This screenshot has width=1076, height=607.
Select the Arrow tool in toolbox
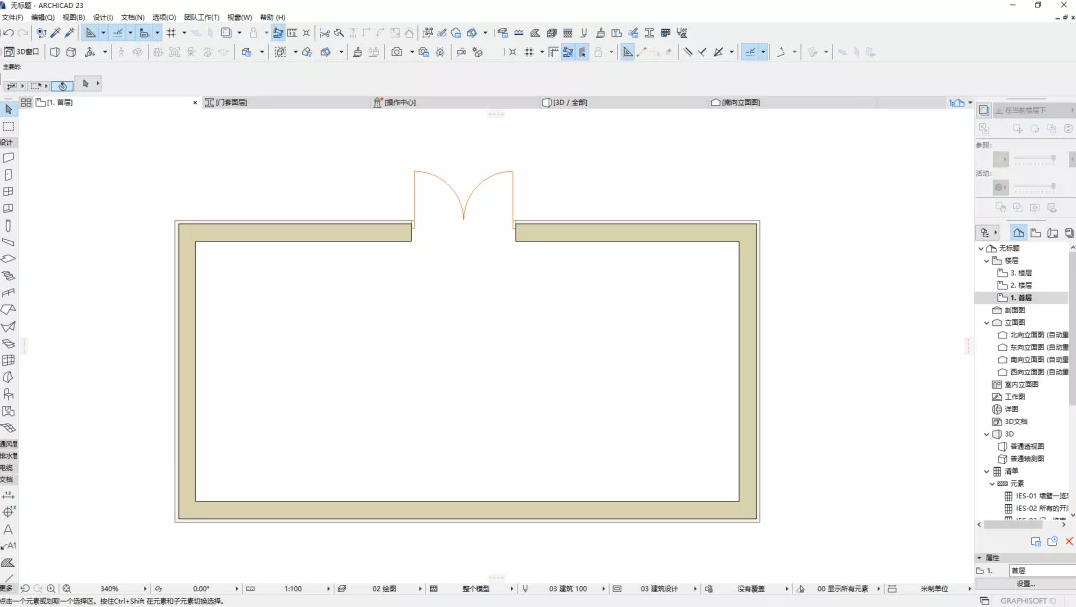pyautogui.click(x=8, y=110)
